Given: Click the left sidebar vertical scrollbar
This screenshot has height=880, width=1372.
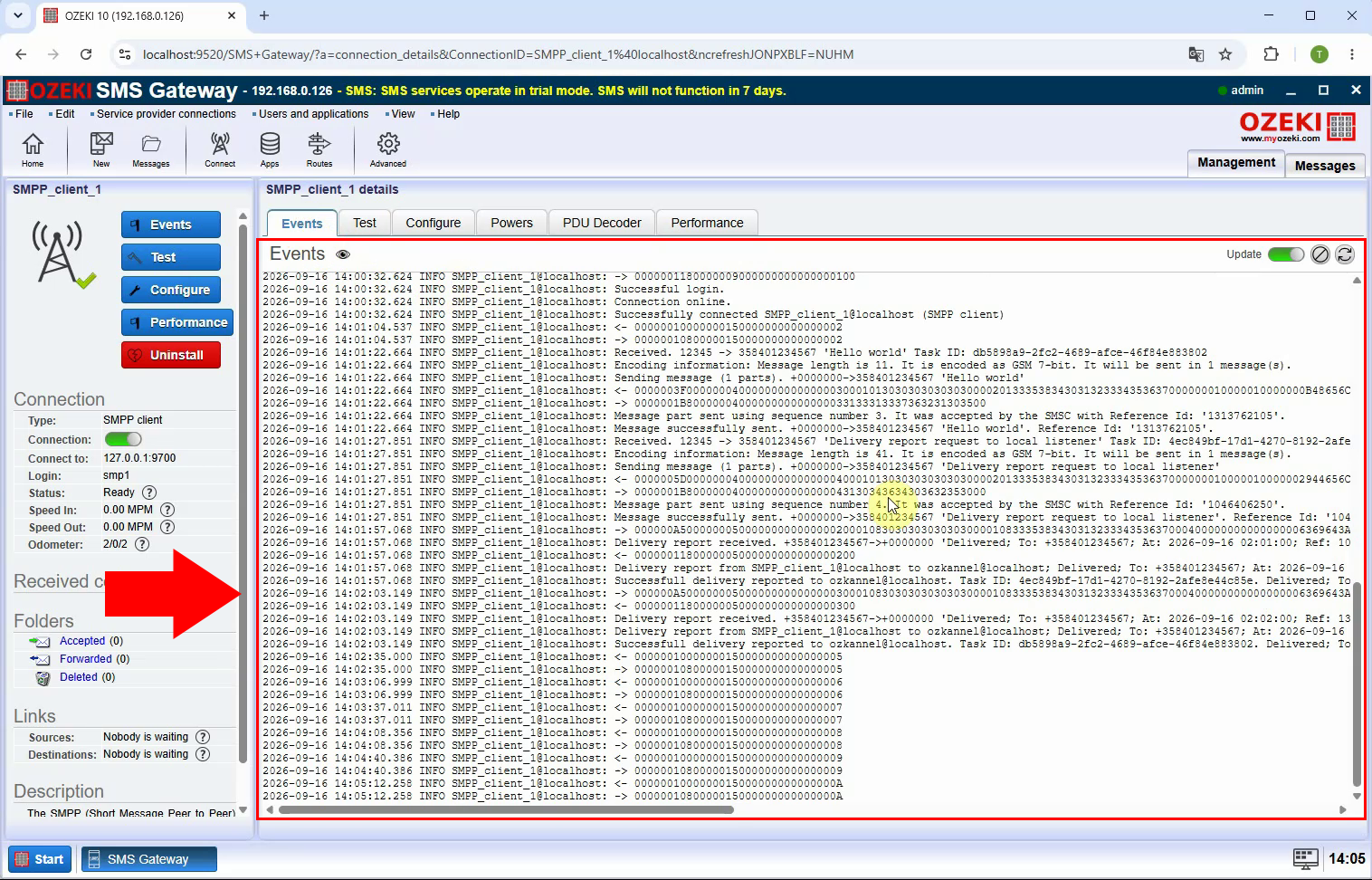Looking at the screenshot, I should [243, 493].
